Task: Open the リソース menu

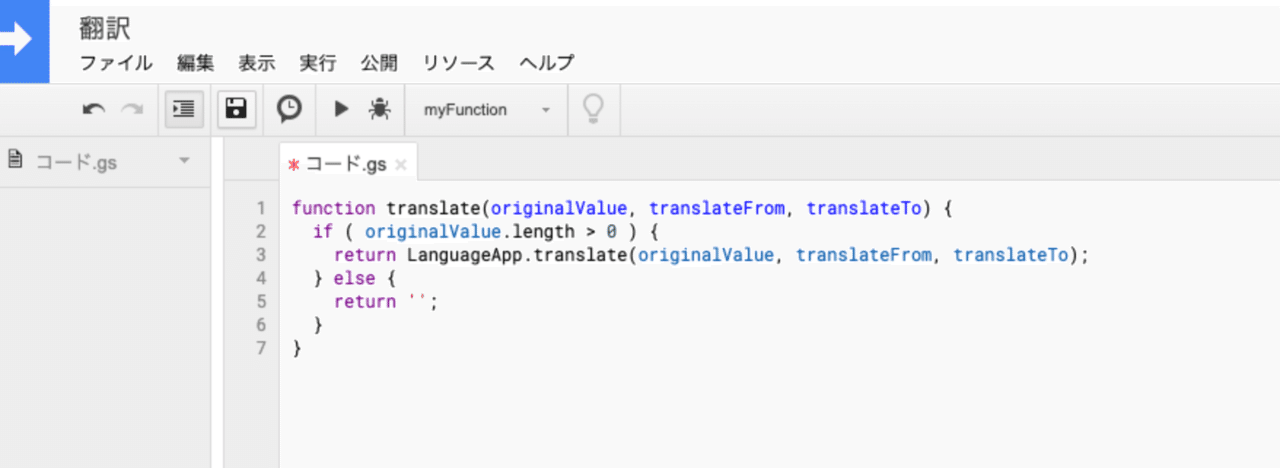Action: tap(459, 63)
